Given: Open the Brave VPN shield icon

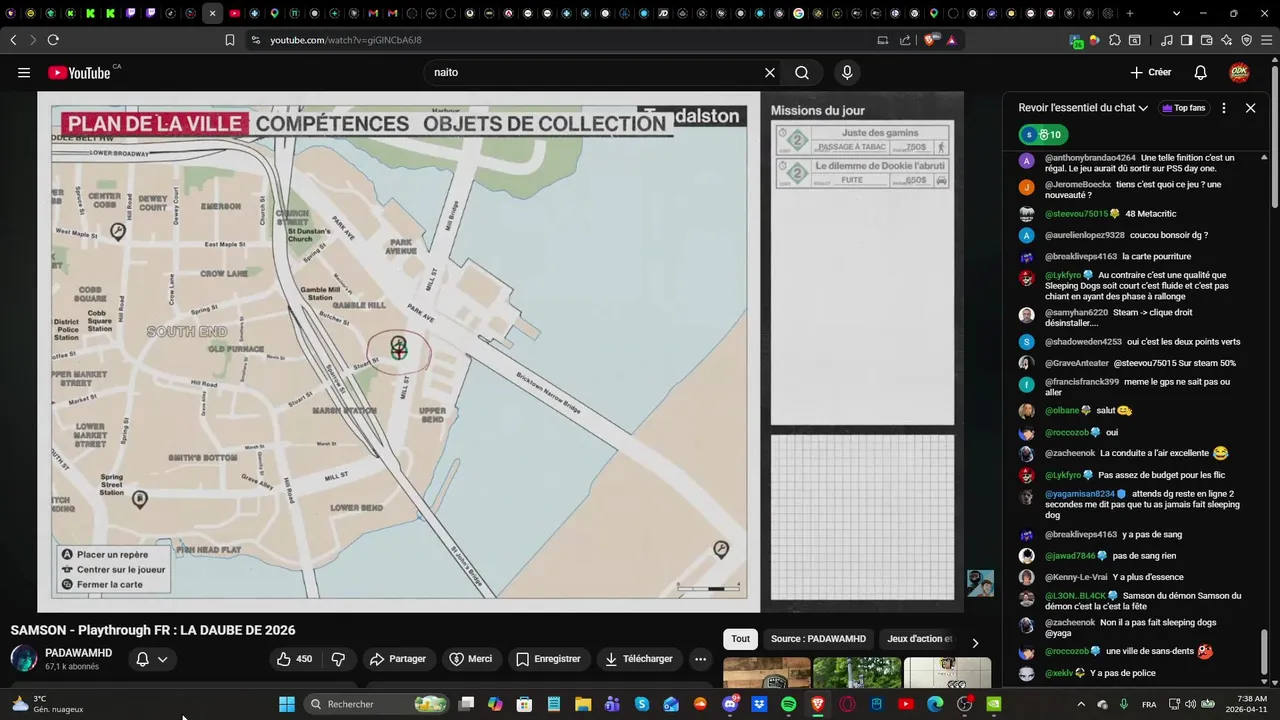Looking at the screenshot, I should (x=1246, y=40).
